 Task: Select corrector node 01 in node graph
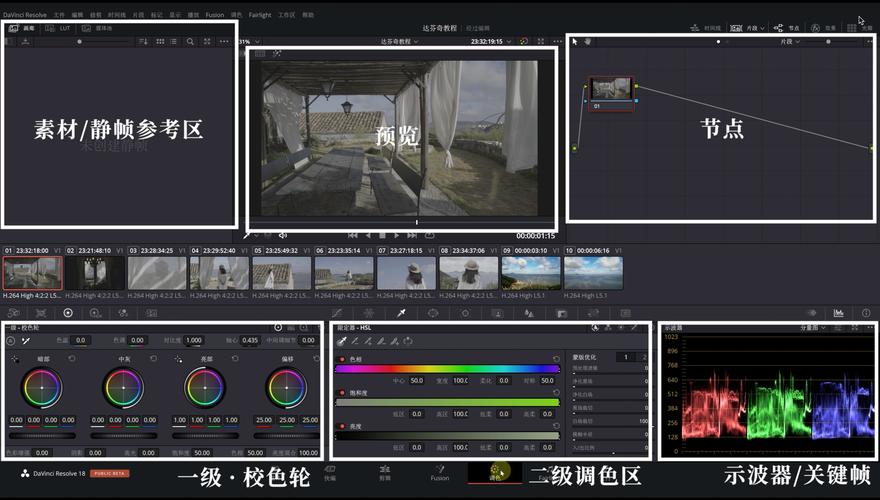[x=611, y=94]
